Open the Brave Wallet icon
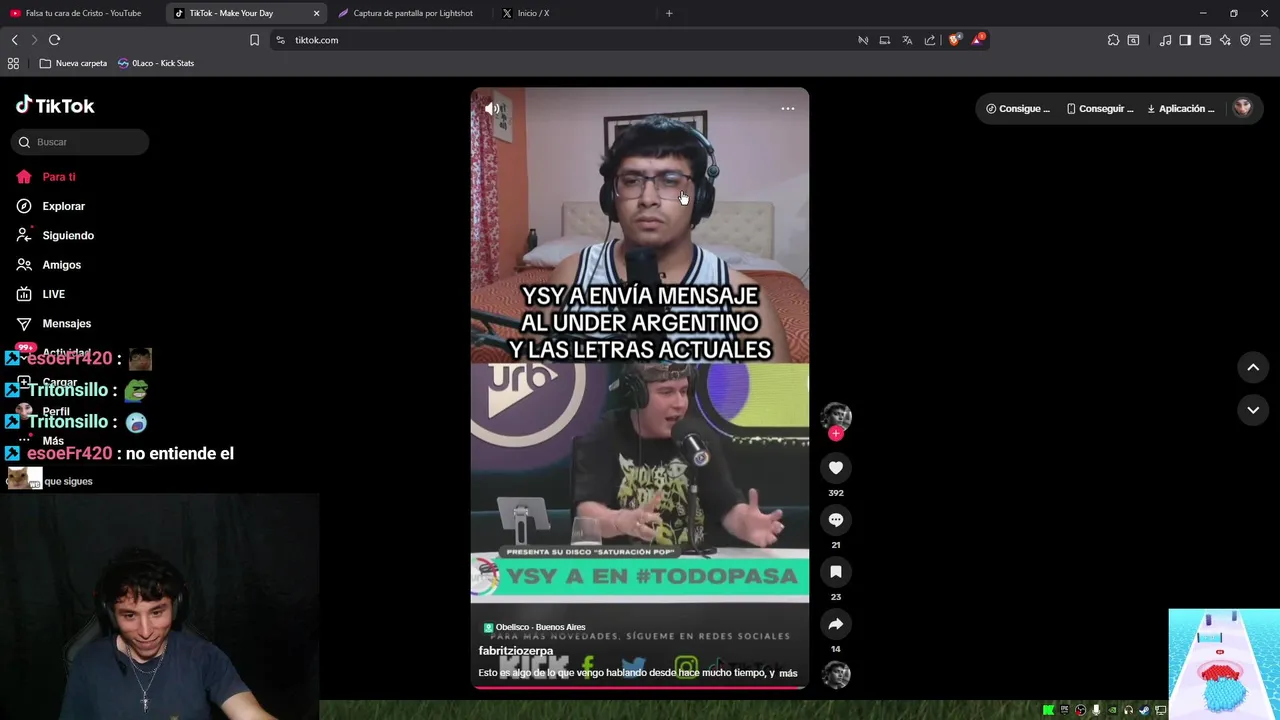Screen dimensions: 1280x720 point(1205,40)
